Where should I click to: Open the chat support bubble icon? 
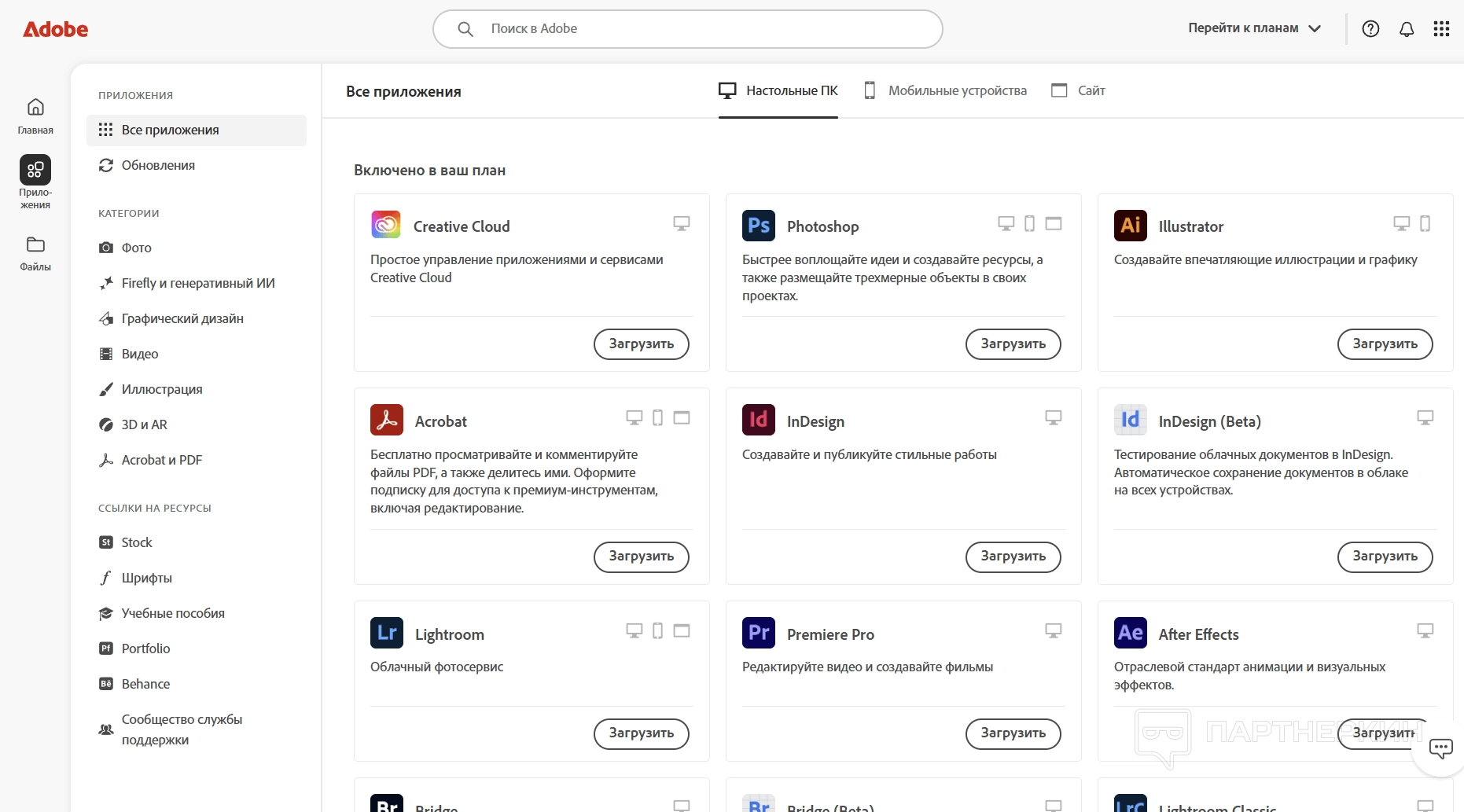1440,748
